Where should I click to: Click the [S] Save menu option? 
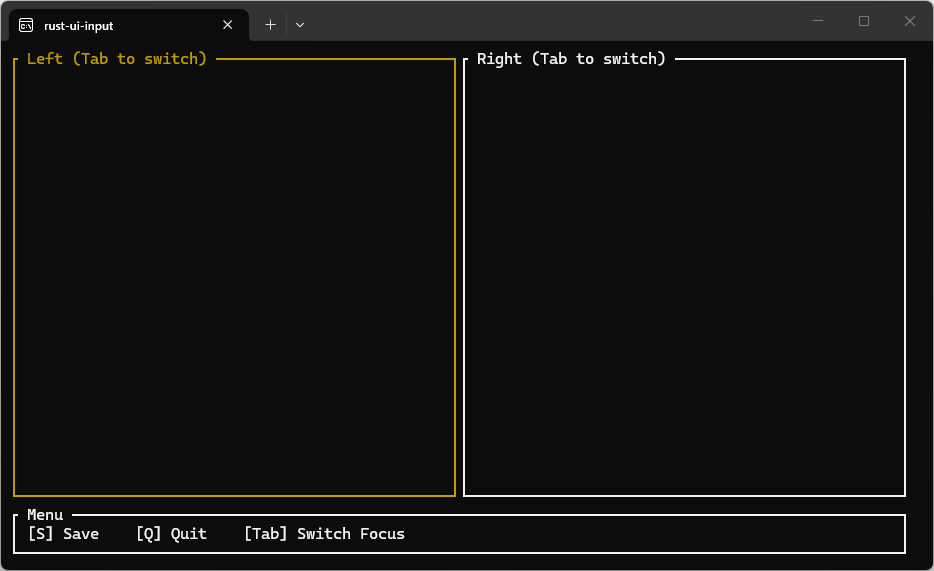(x=63, y=534)
